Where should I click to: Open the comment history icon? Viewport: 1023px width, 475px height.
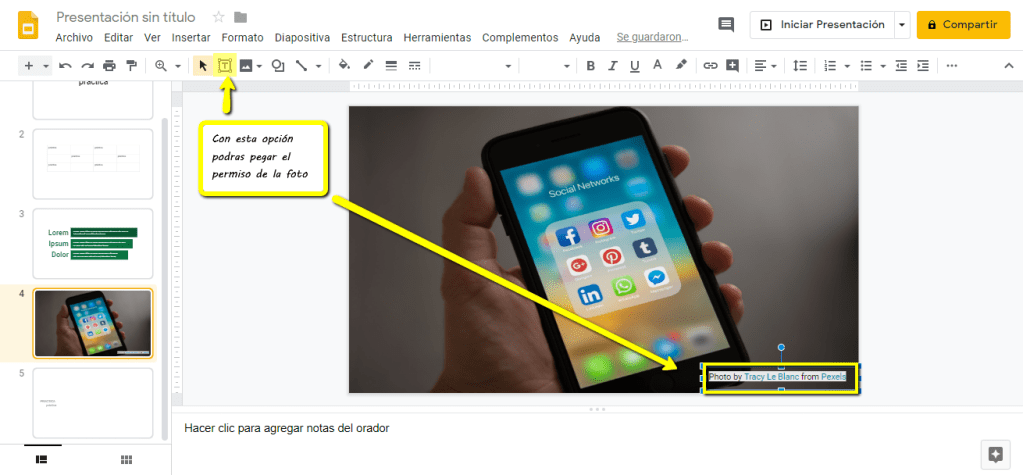pyautogui.click(x=726, y=25)
